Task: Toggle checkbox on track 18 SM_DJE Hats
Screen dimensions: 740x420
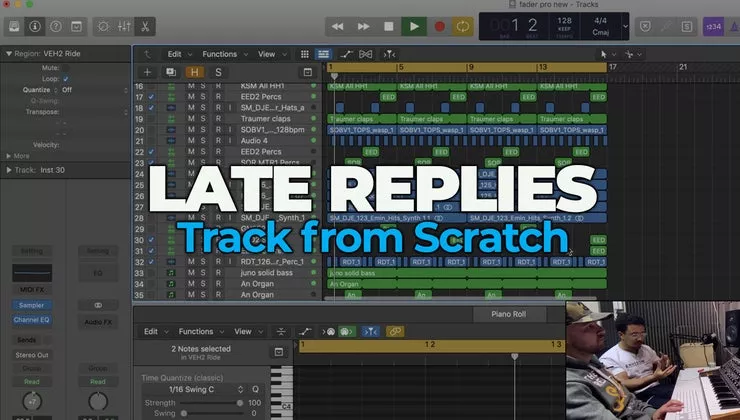Action: (151, 108)
